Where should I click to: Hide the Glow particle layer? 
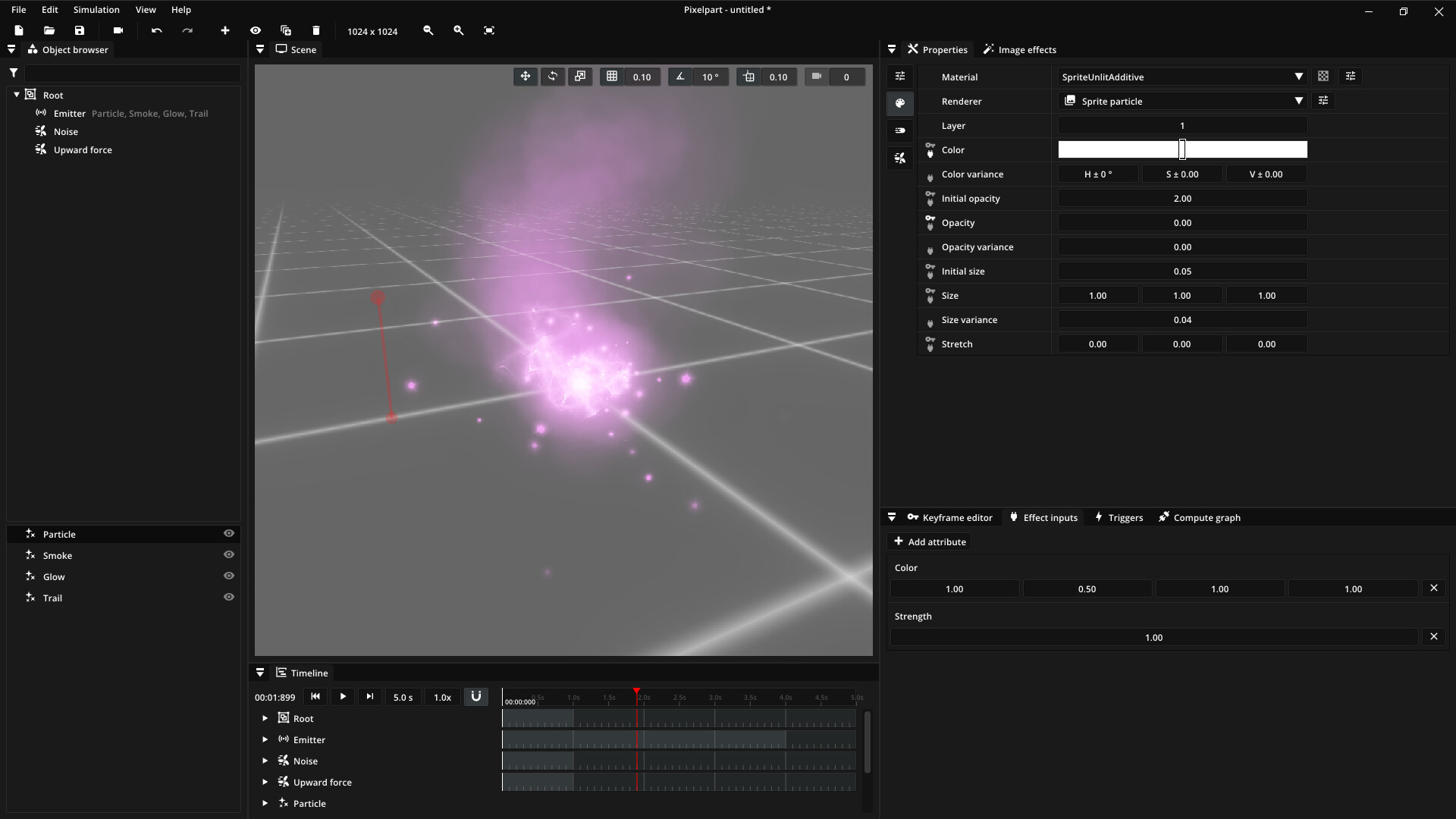coord(228,576)
